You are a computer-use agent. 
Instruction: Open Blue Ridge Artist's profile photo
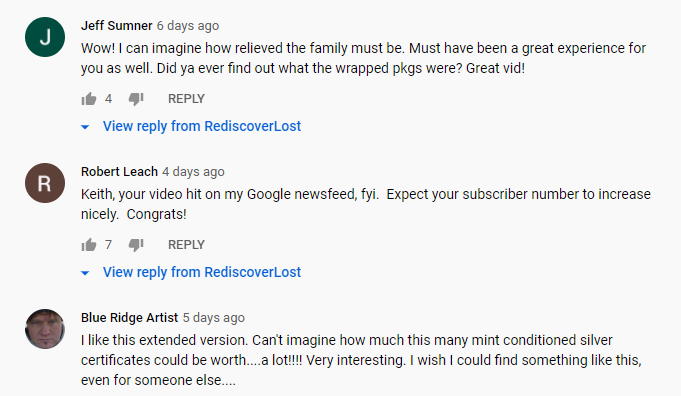coord(45,329)
